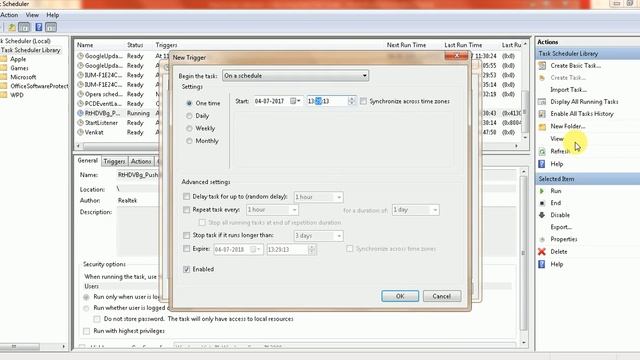Click the StartListener task clock icon
Screen dimensions: 640x360
(80, 123)
